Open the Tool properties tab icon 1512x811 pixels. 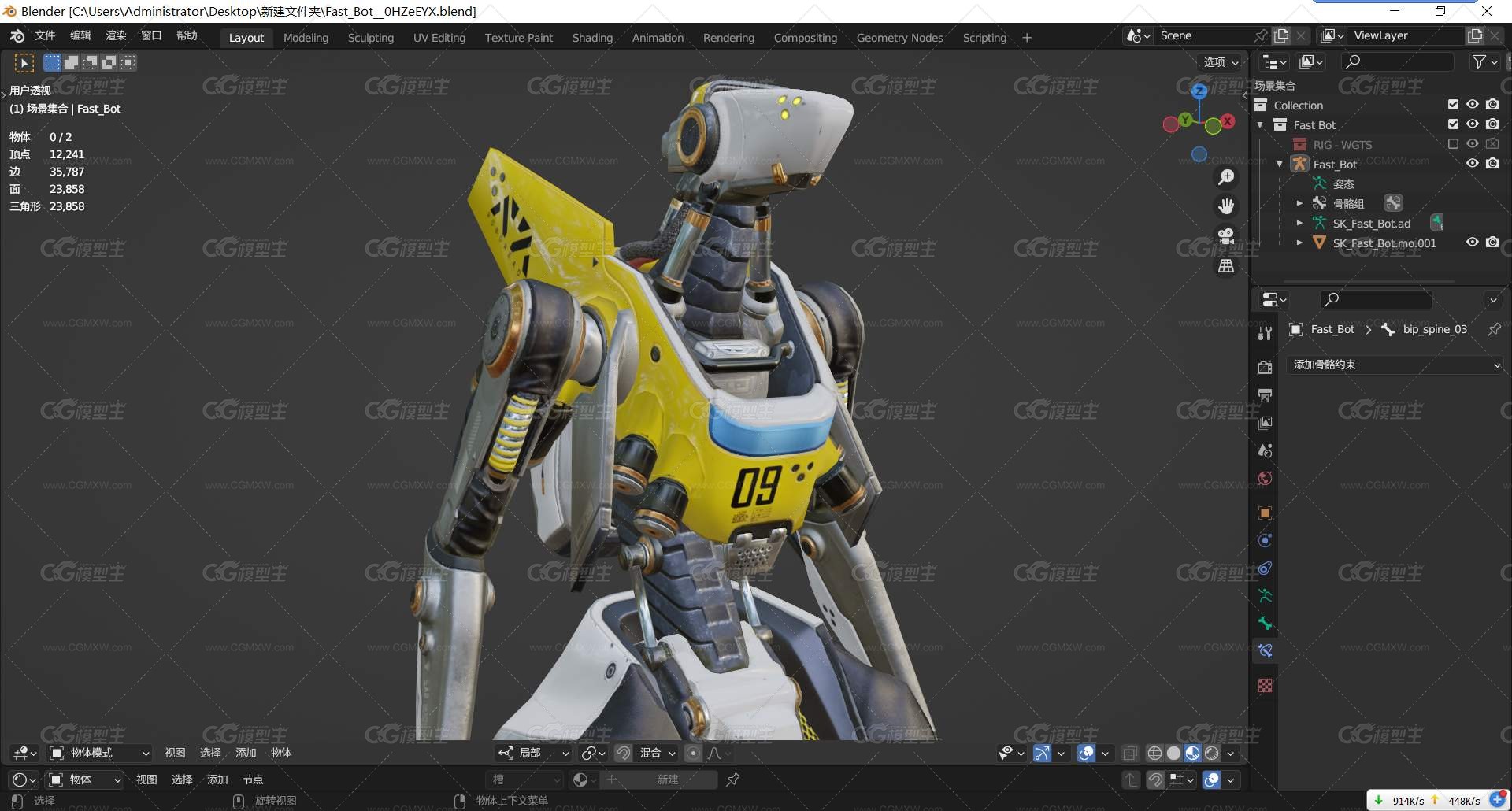click(1265, 333)
